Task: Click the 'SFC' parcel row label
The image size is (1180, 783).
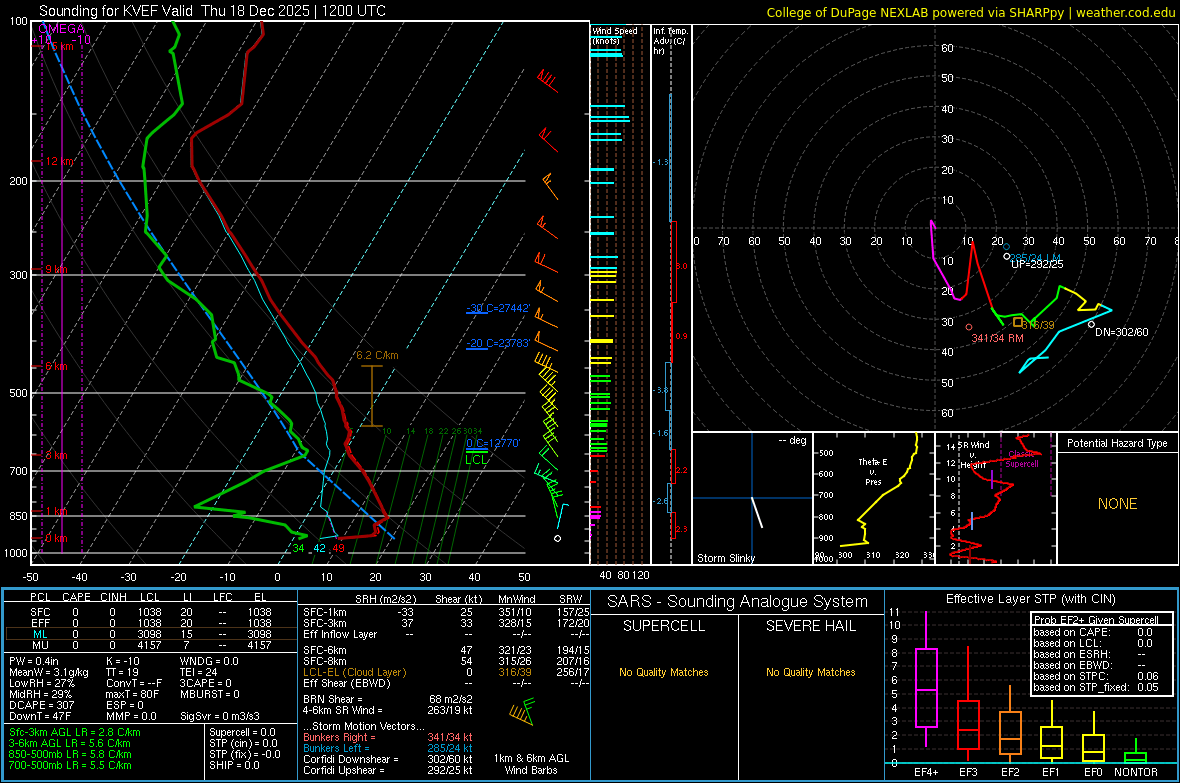Action: click(x=40, y=612)
